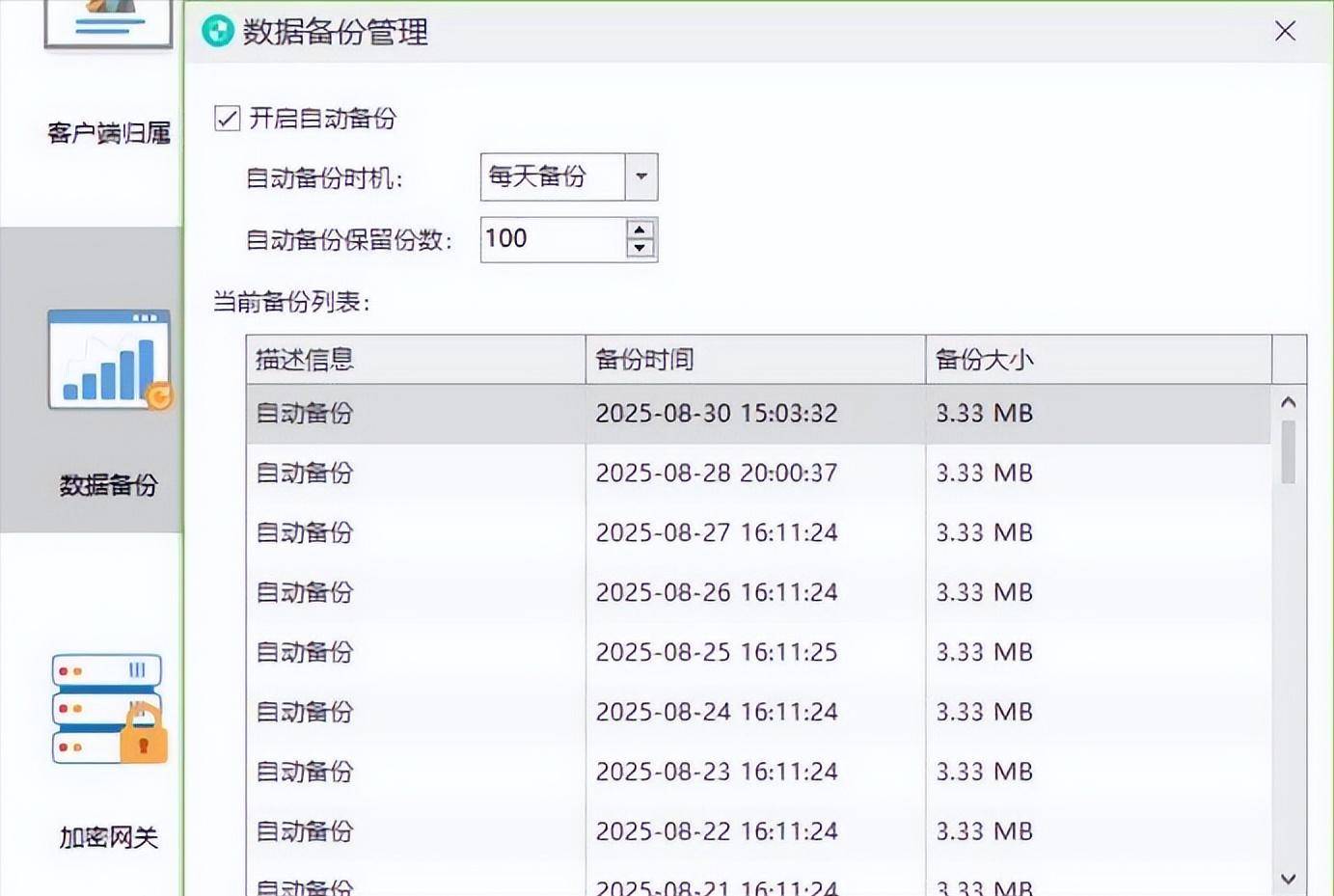
Task: Open the 每天备份 timing dropdown
Action: 569,176
